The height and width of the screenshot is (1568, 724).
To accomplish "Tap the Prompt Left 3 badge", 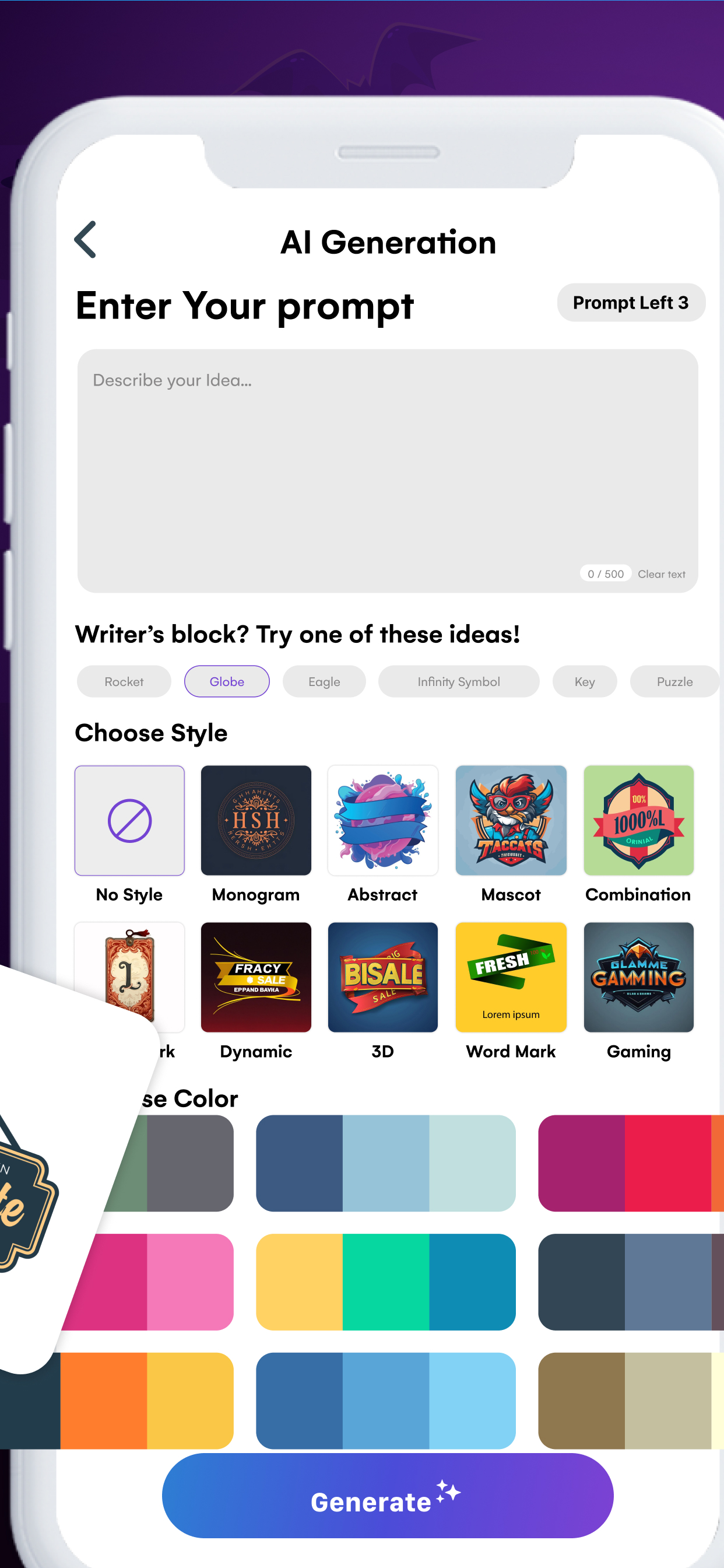I will point(631,303).
